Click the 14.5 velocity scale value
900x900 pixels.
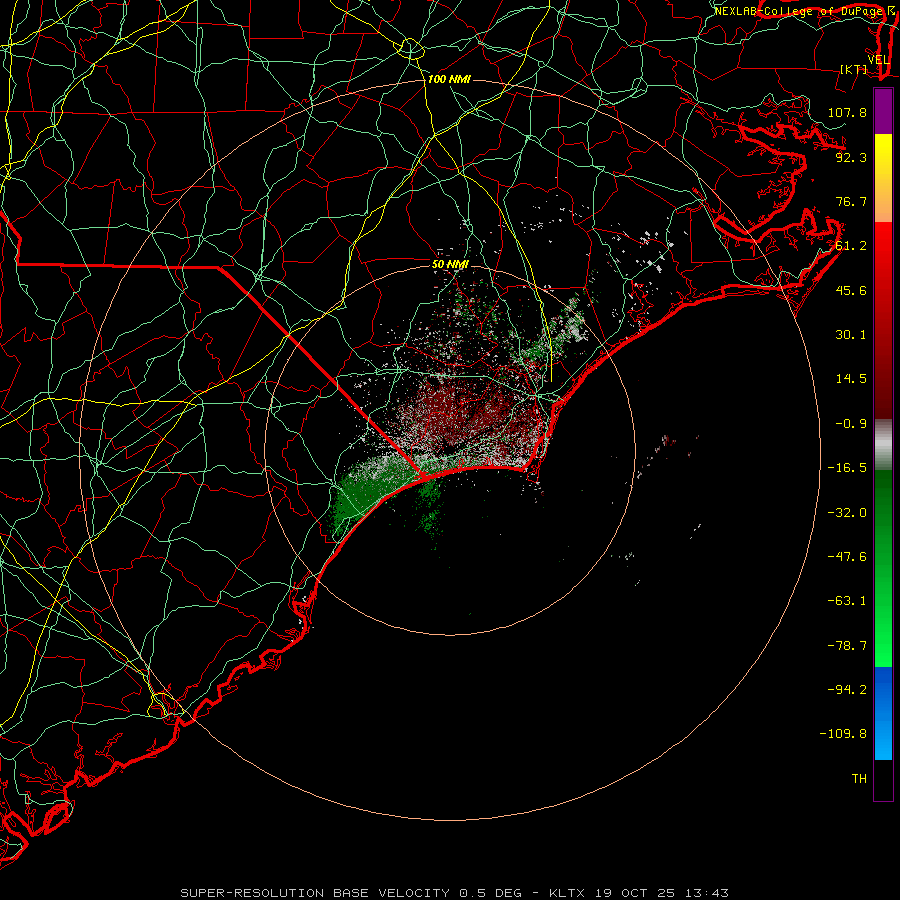tap(851, 379)
